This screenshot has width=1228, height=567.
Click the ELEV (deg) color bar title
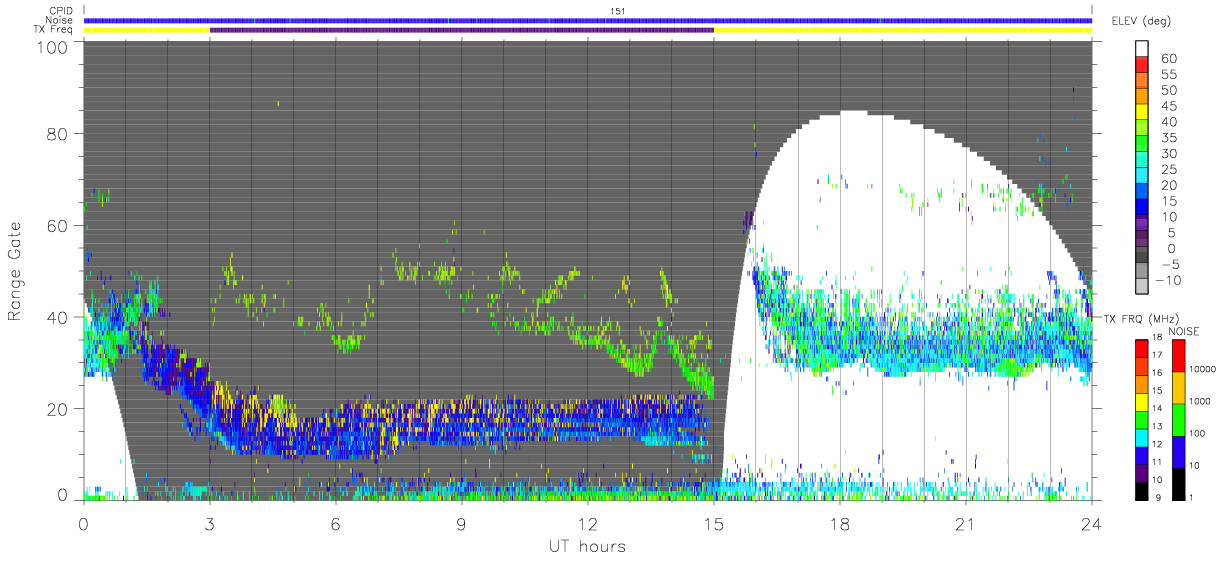point(1141,21)
